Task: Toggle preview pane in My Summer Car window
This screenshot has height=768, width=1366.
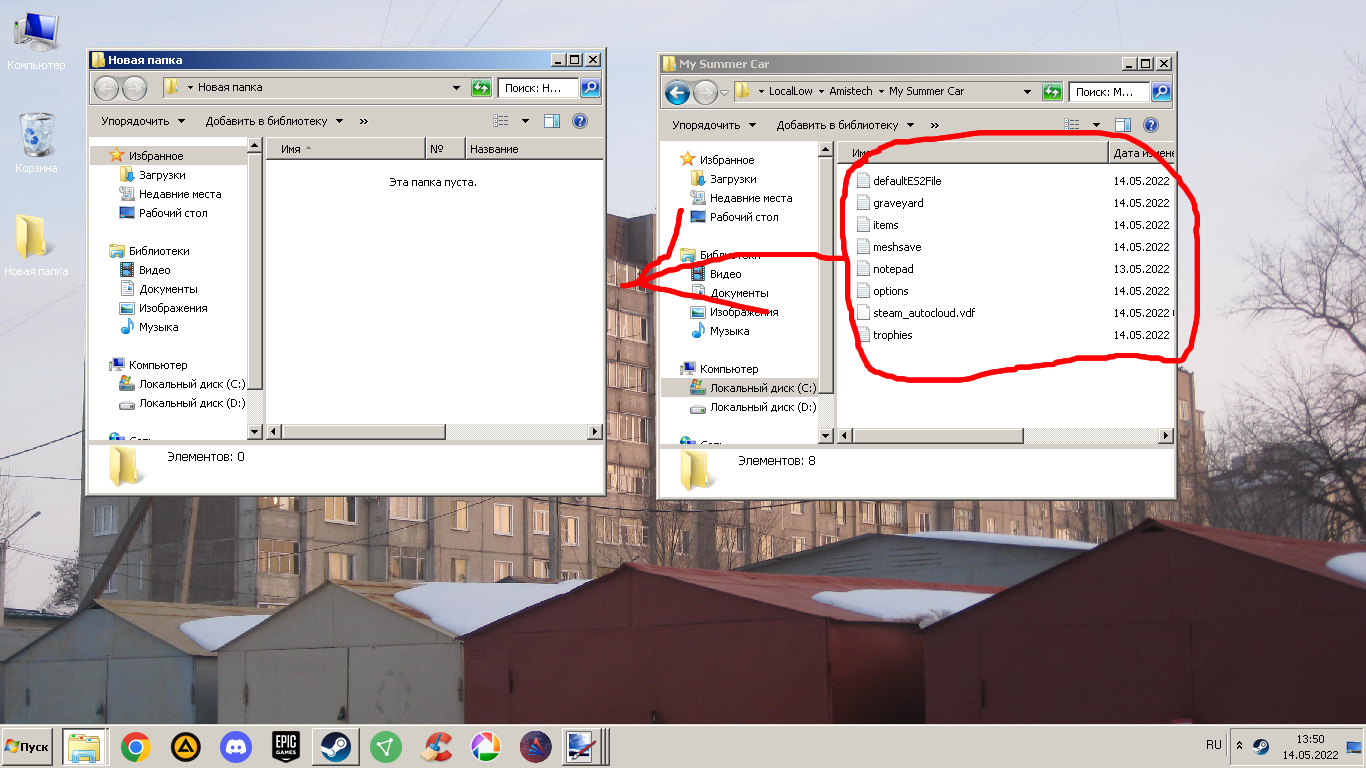Action: [1122, 125]
